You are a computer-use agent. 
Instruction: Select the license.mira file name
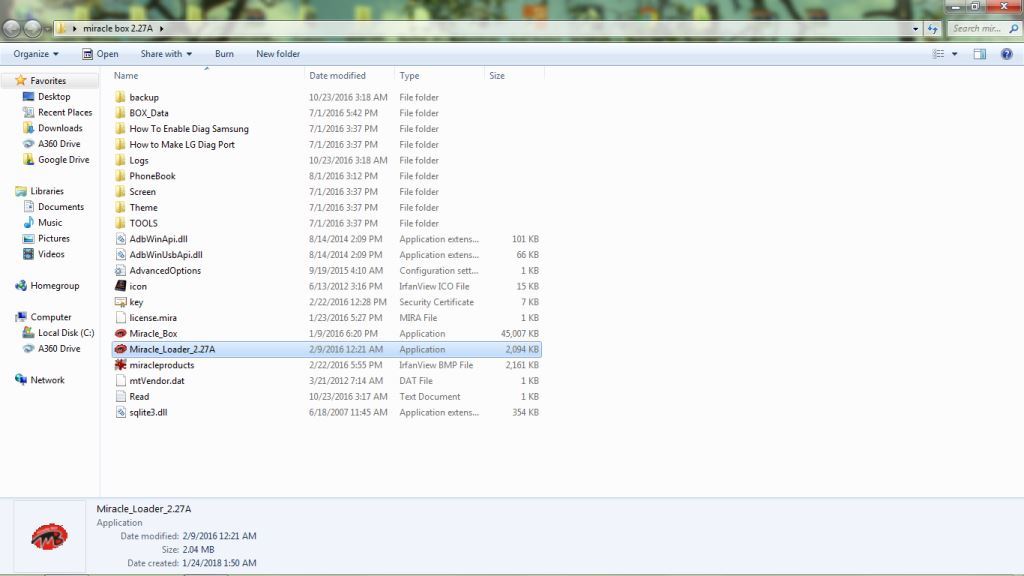(153, 318)
